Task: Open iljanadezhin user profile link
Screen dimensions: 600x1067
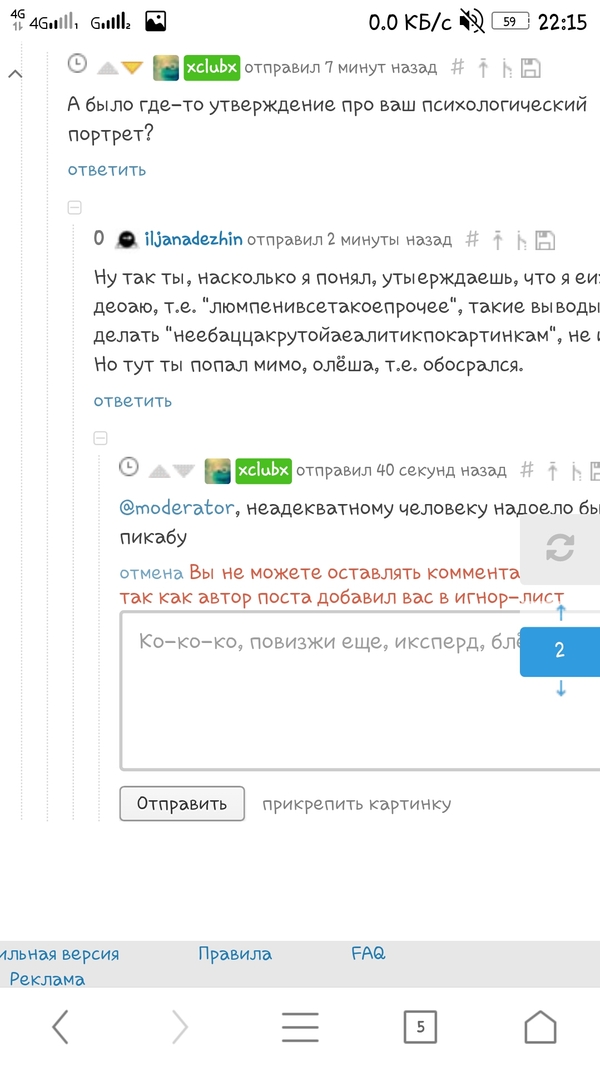Action: pos(193,240)
